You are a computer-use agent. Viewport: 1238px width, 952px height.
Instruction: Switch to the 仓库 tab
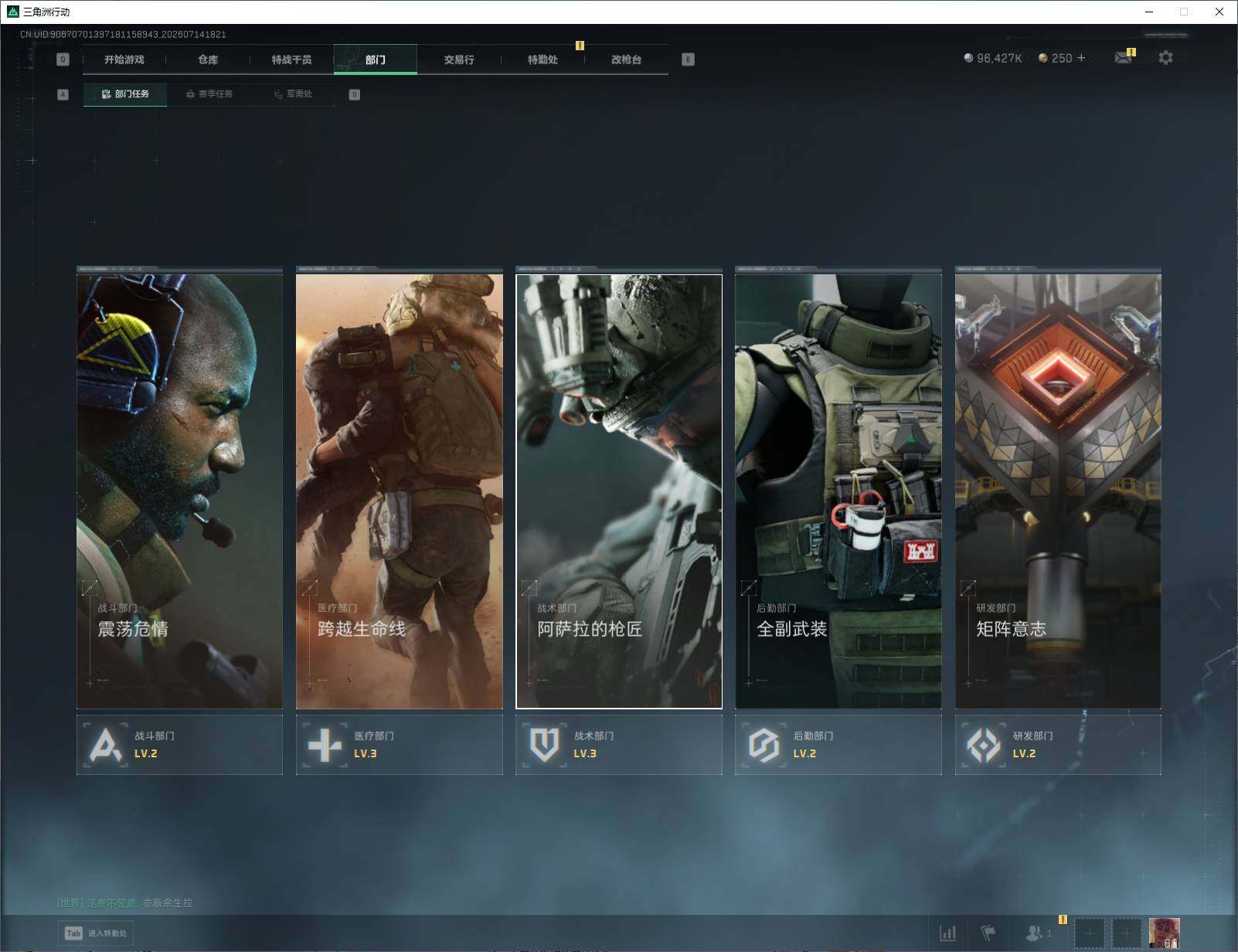(208, 59)
